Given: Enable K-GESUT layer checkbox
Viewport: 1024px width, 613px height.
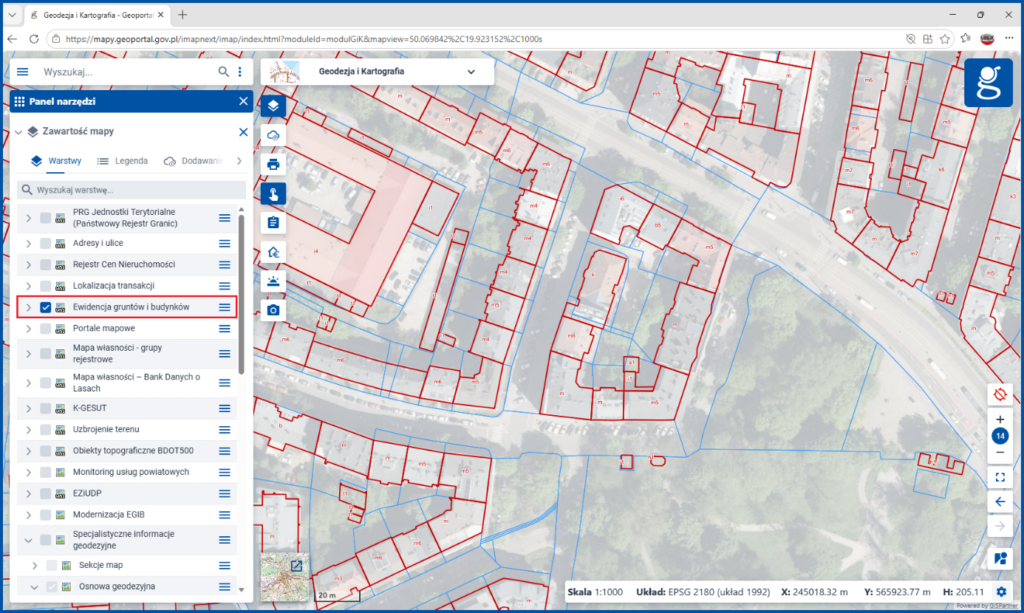Looking at the screenshot, I should [x=46, y=409].
